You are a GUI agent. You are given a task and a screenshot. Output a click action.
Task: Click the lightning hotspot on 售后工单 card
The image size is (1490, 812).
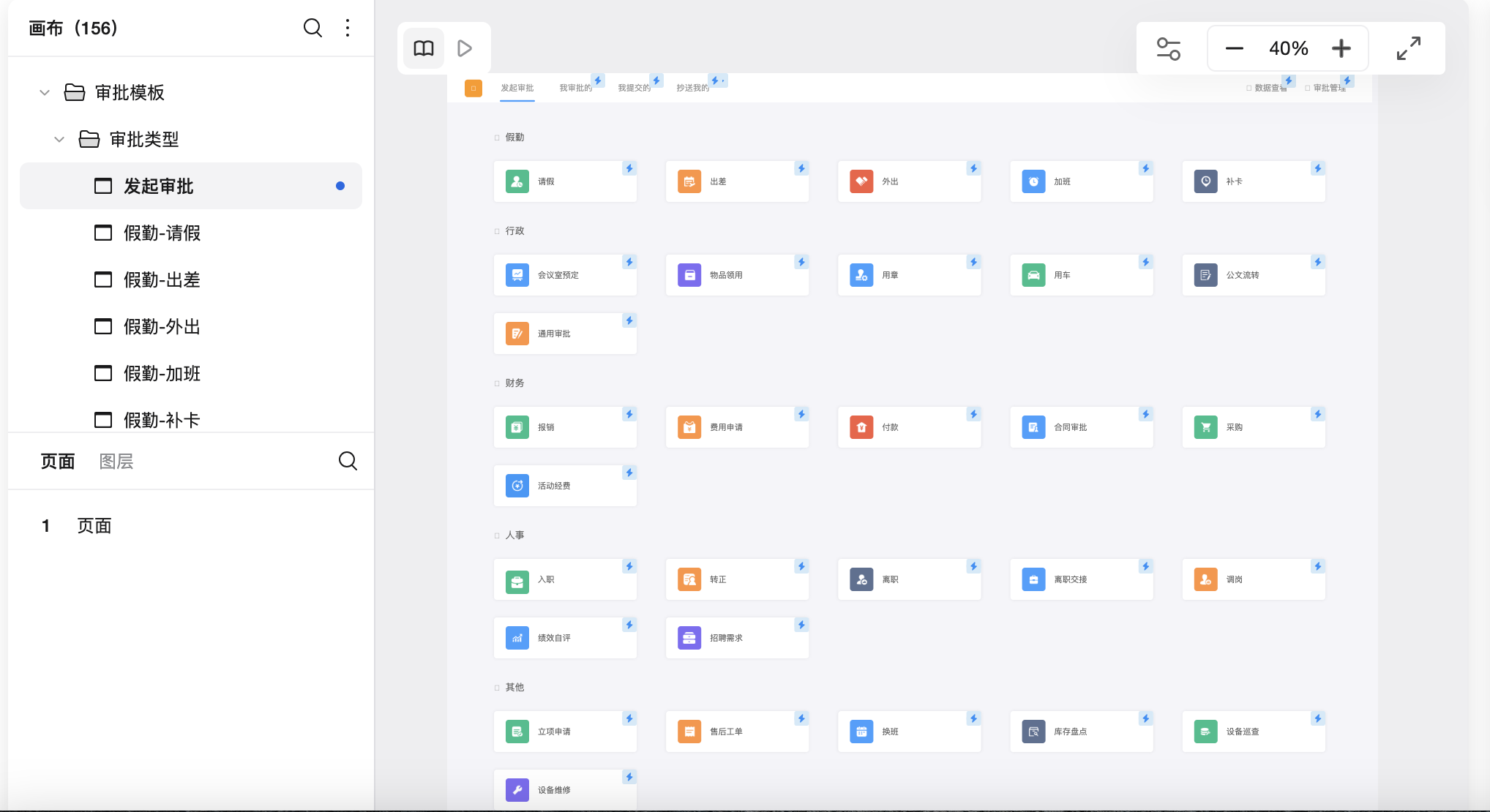(801, 718)
